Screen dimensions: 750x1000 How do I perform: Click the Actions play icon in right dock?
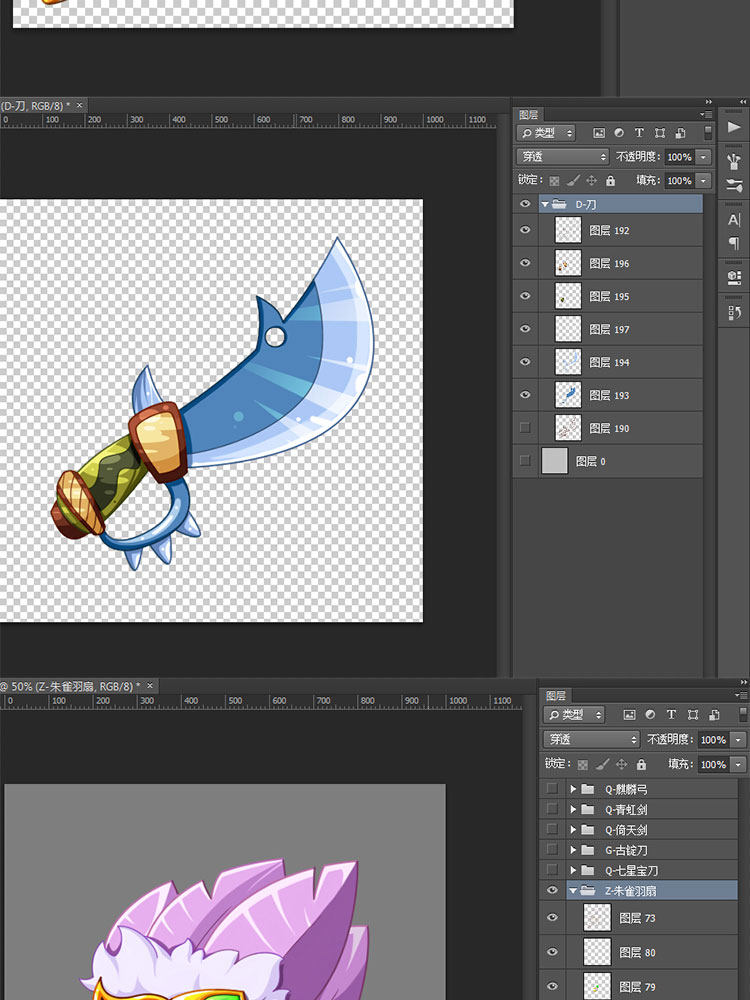point(734,127)
